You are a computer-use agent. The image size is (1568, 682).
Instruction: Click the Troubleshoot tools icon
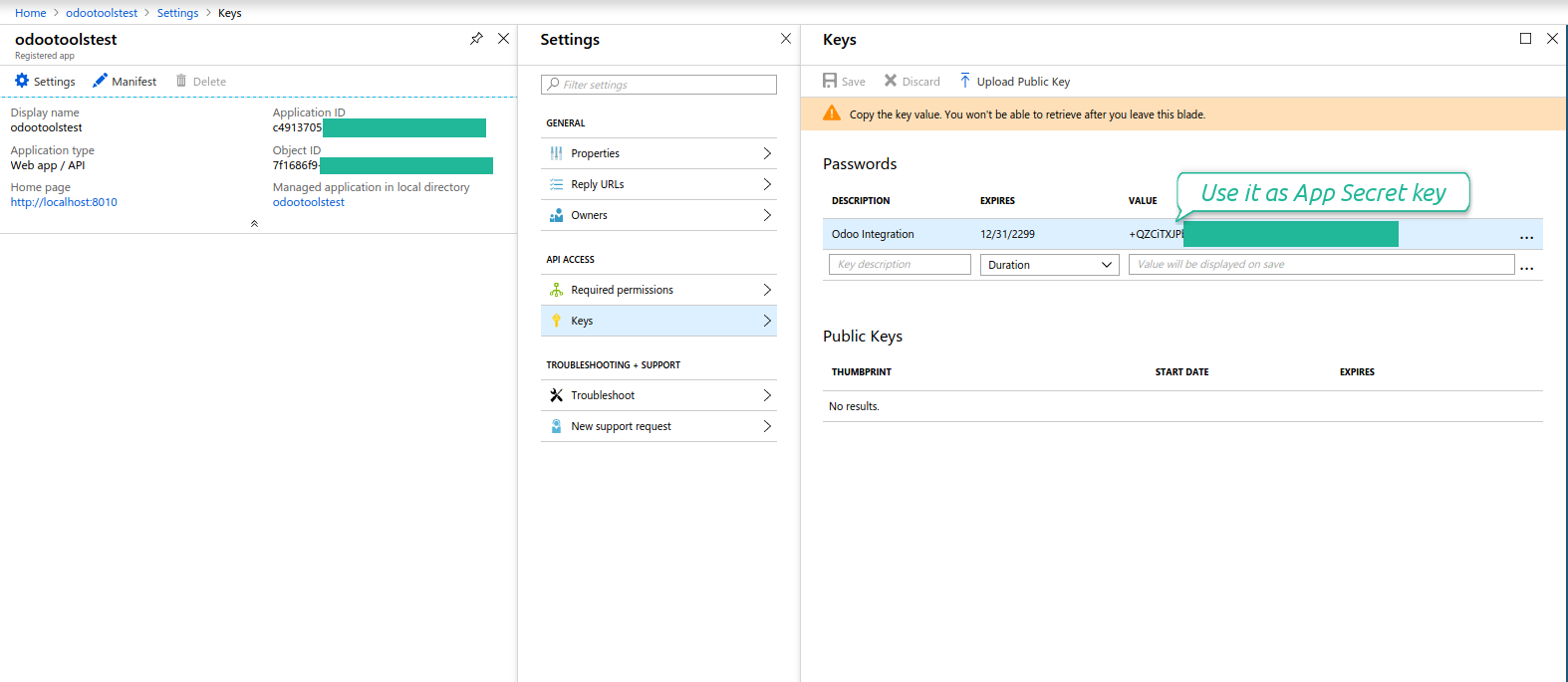(556, 395)
